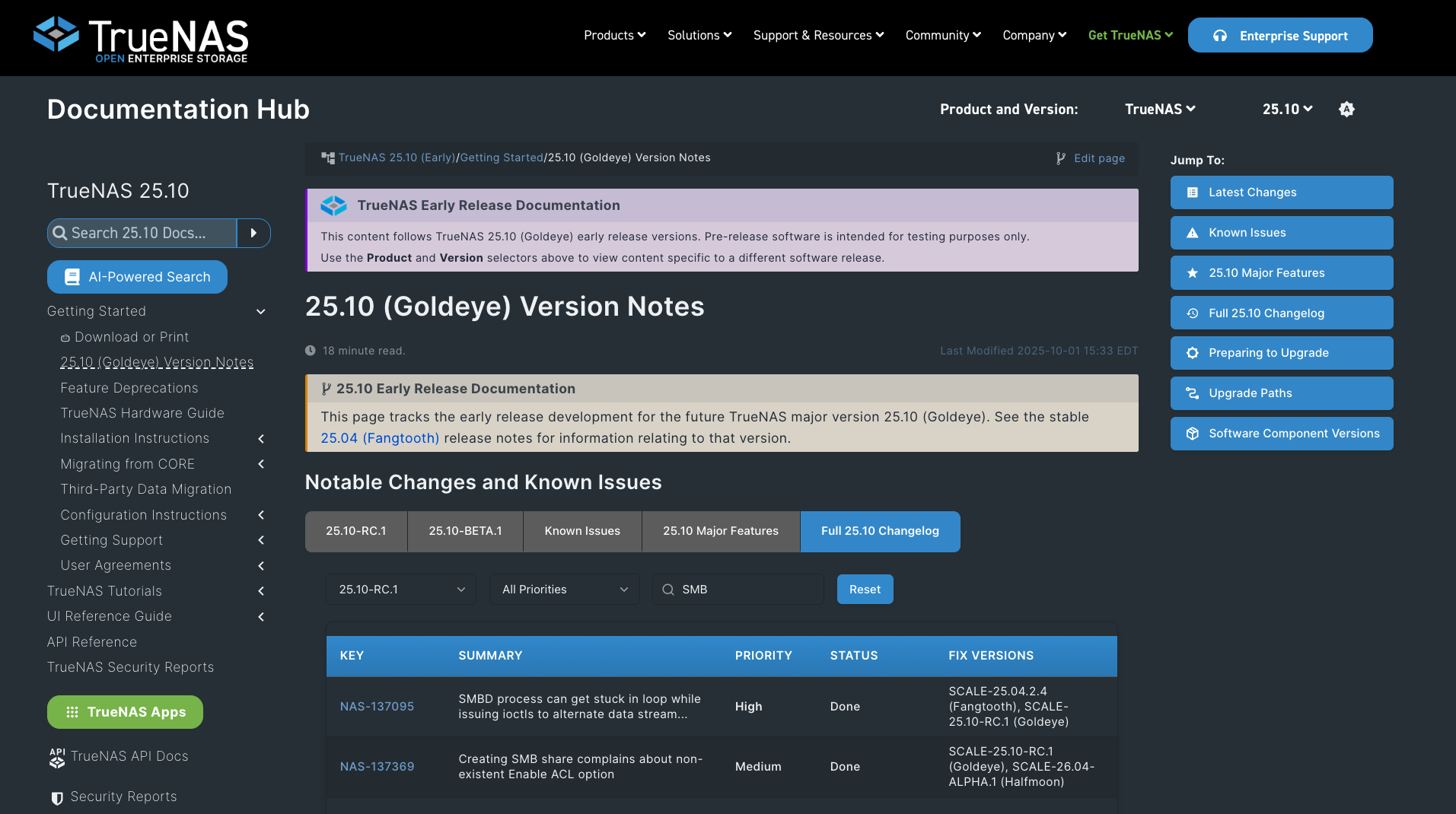Expand Getting Support in sidebar
The width and height of the screenshot is (1456, 814).
(261, 540)
